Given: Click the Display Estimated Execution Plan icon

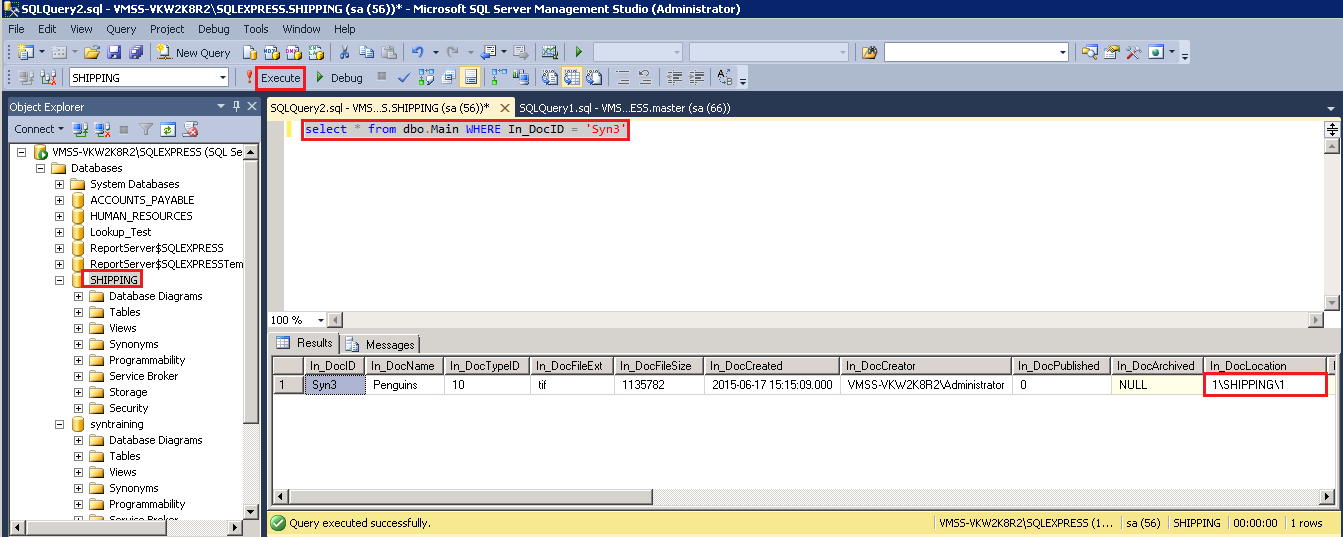Looking at the screenshot, I should pos(426,77).
